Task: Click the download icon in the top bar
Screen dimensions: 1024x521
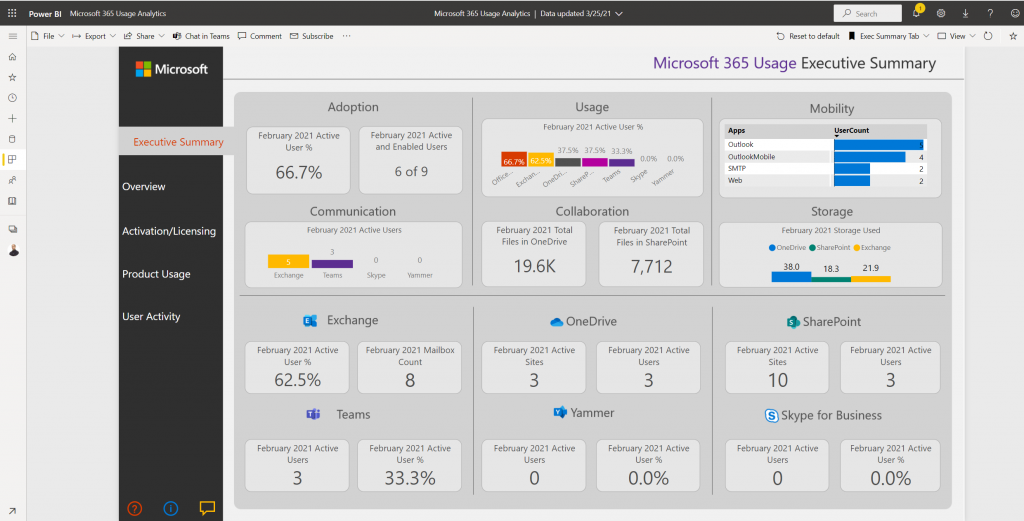Action: 965,13
